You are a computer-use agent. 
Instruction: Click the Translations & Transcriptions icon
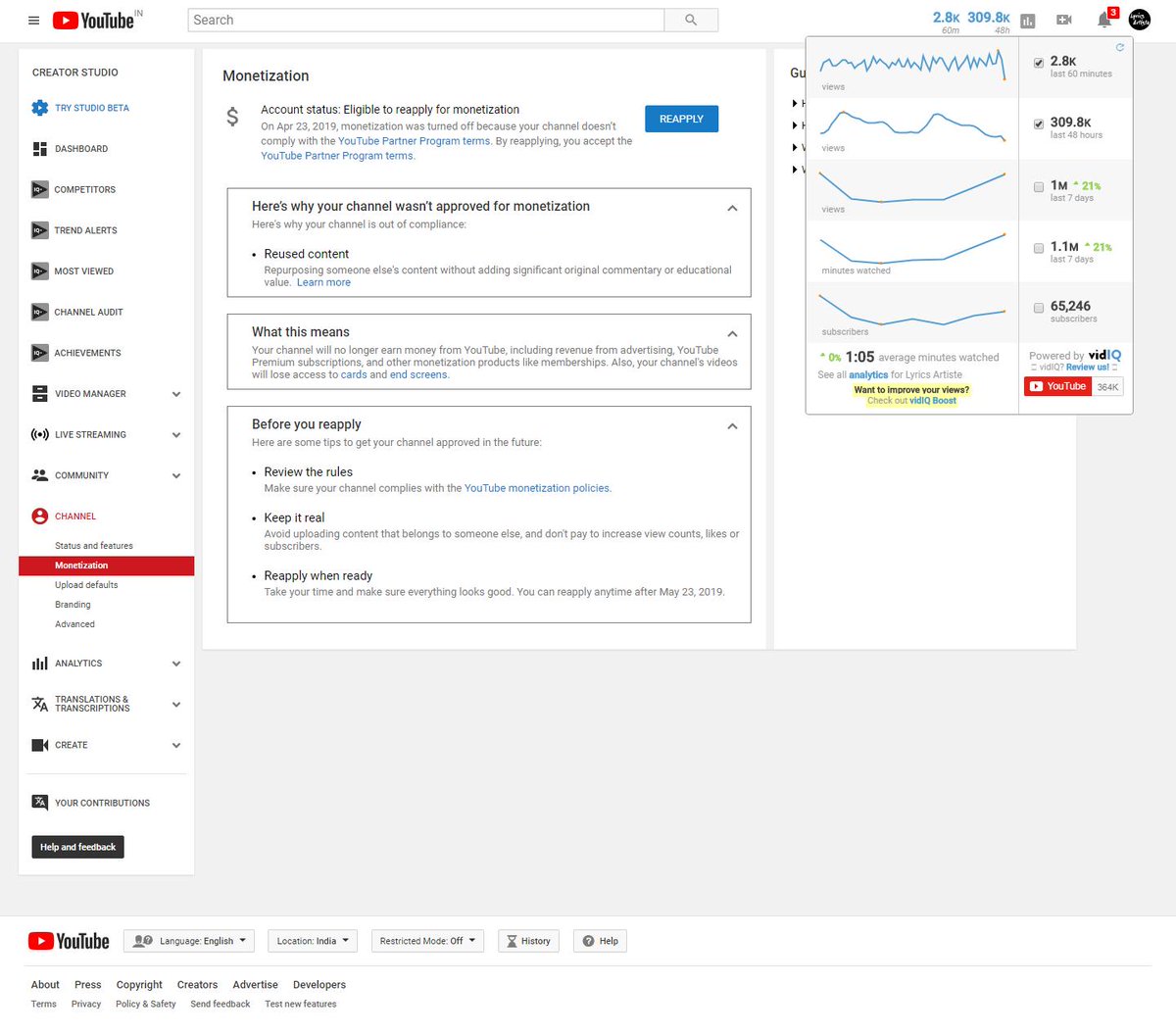click(40, 704)
